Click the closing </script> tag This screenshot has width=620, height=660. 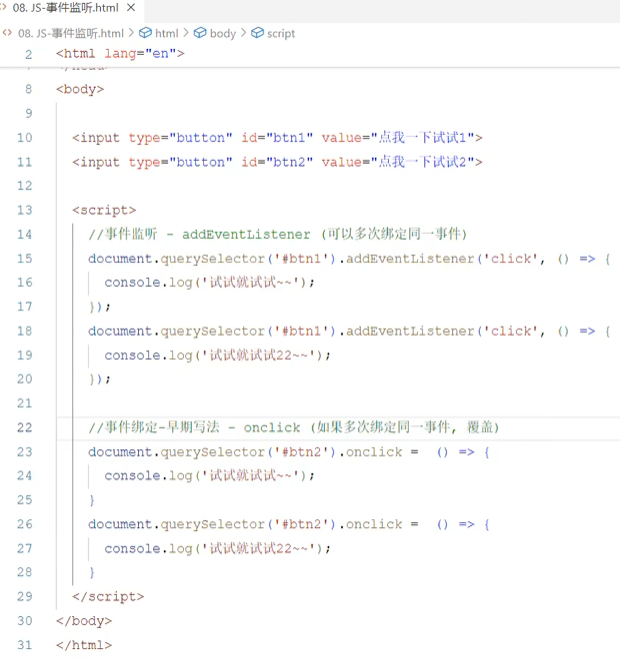[x=108, y=596]
